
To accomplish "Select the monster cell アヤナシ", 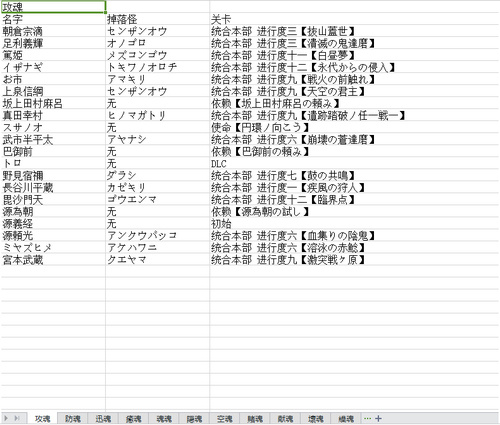I will (158, 139).
